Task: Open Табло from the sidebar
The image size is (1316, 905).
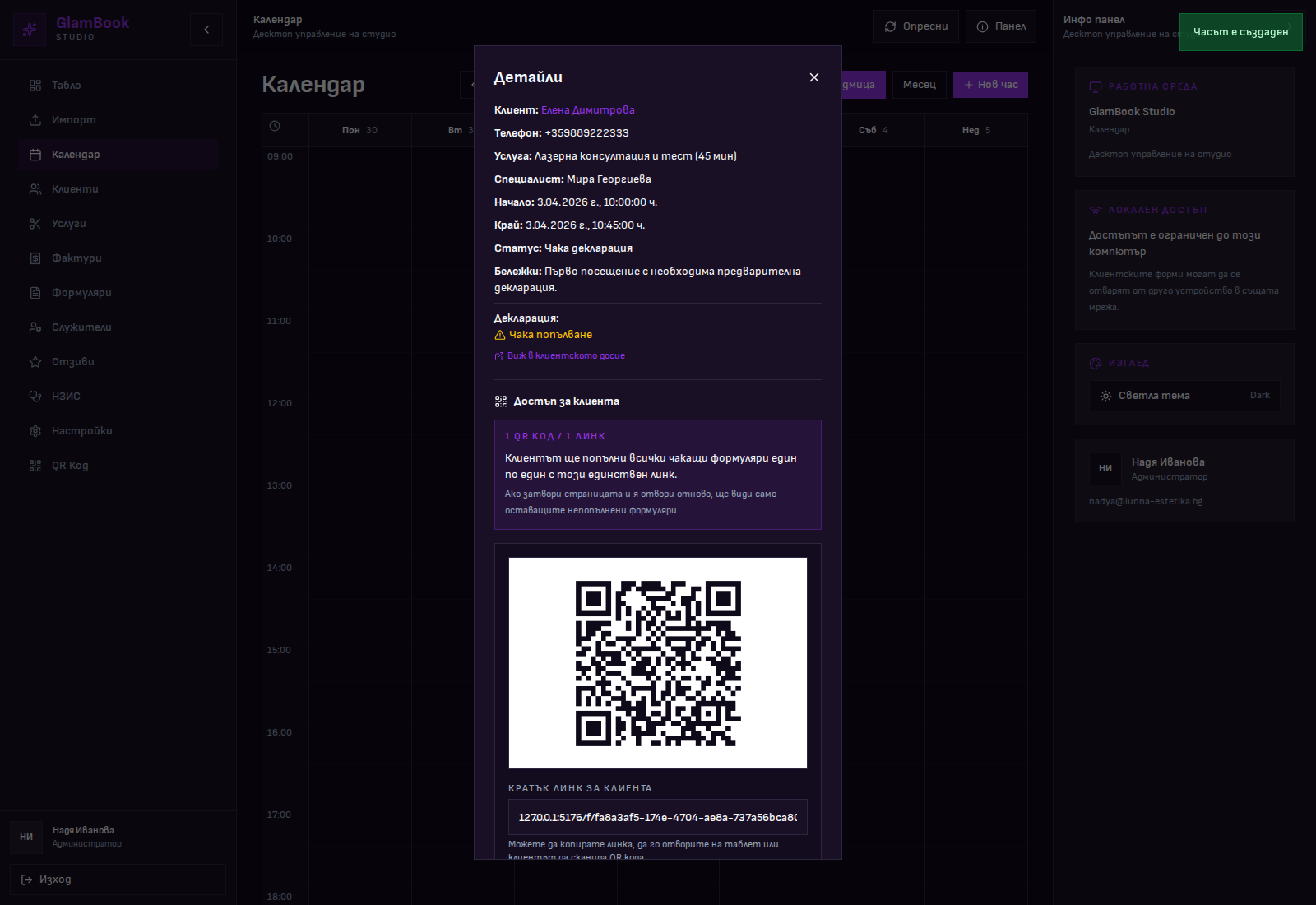Action: point(66,86)
